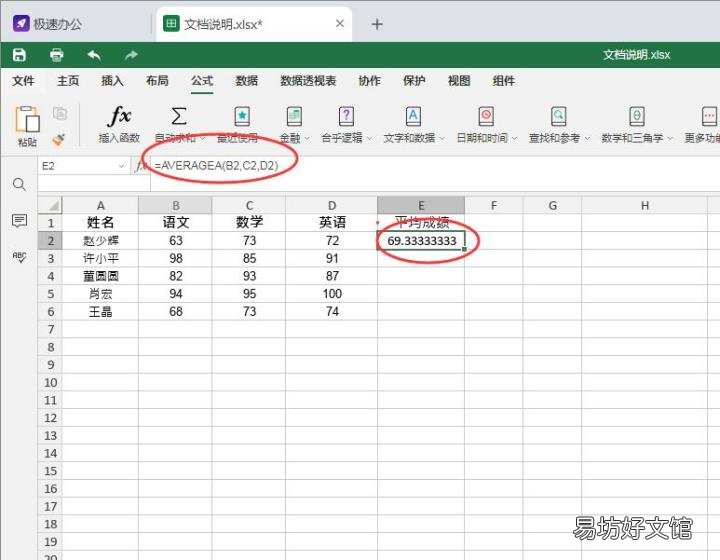Select row 3 header

(x=50, y=258)
